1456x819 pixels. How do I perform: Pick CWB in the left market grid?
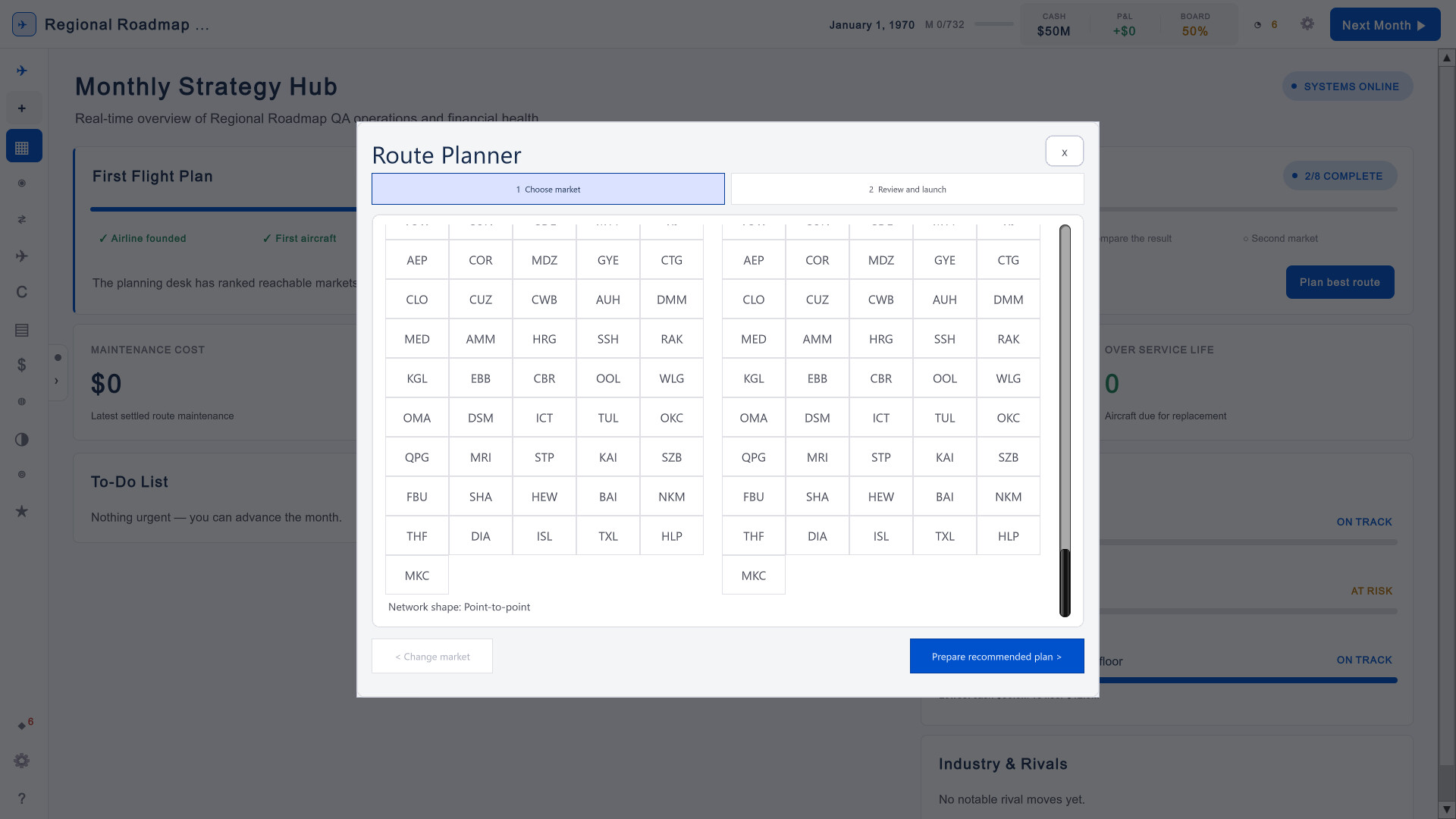point(544,300)
